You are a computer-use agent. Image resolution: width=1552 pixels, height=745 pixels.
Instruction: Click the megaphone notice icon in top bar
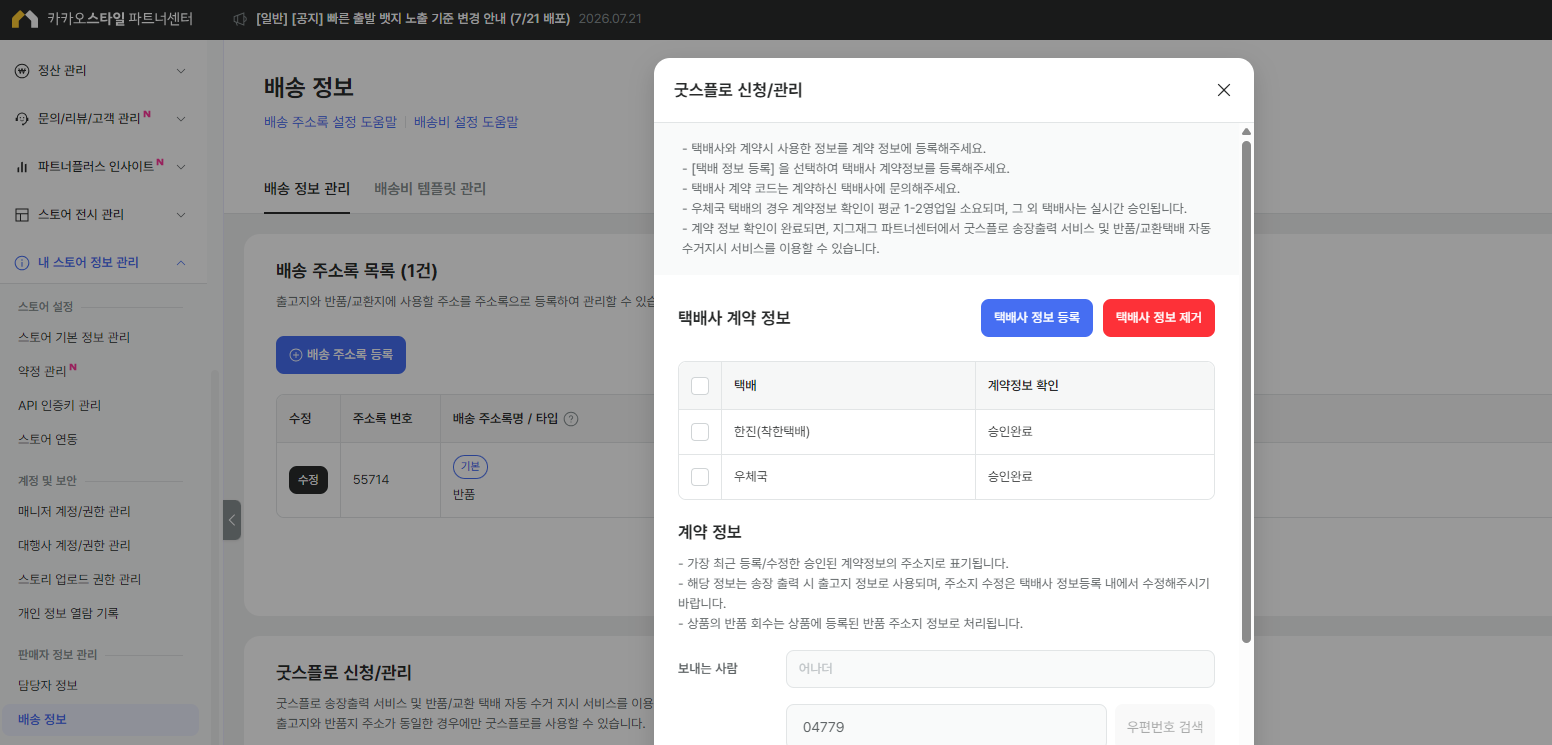click(x=240, y=19)
